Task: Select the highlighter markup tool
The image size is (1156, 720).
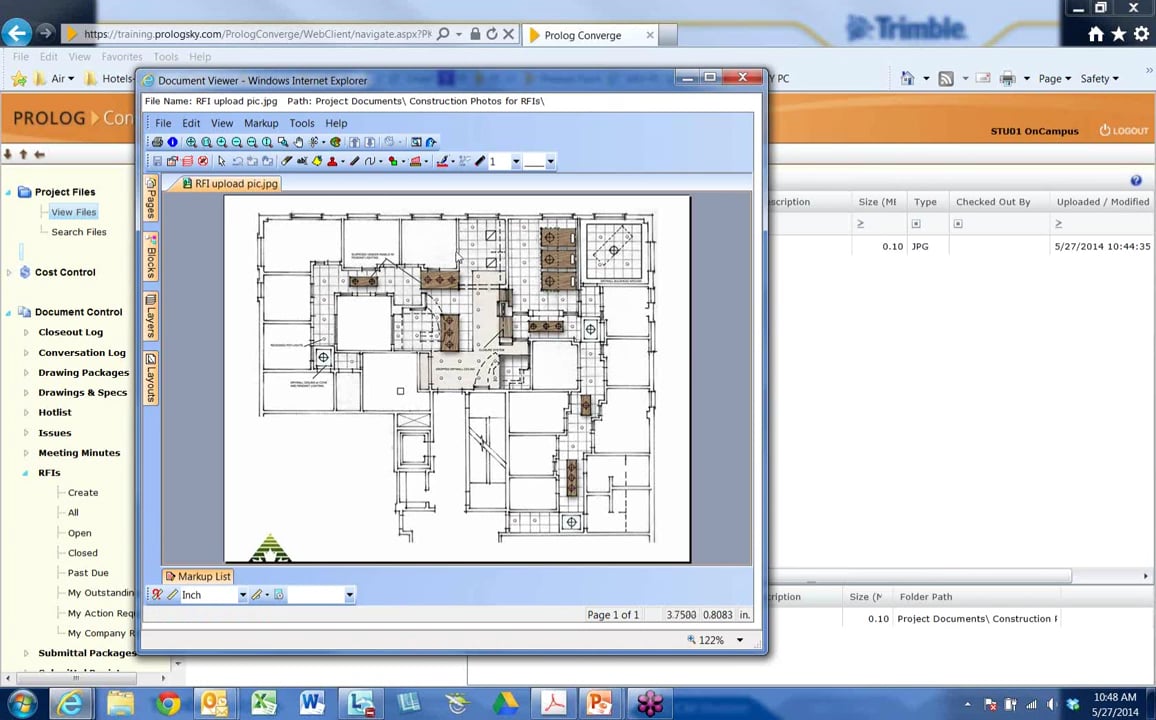Action: coord(286,161)
